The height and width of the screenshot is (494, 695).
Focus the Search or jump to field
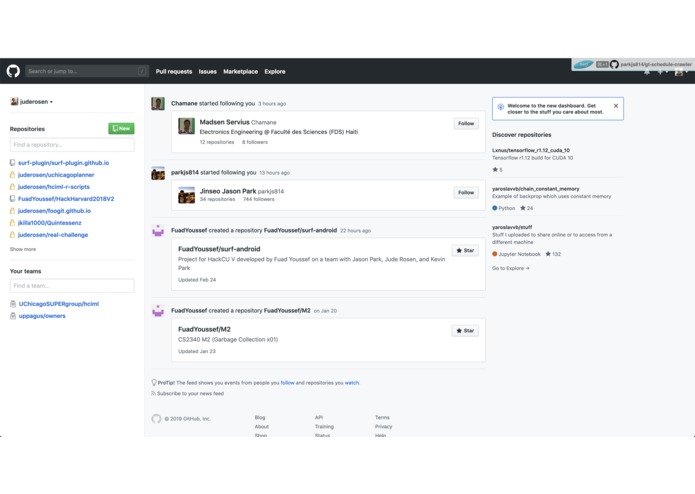coord(87,71)
